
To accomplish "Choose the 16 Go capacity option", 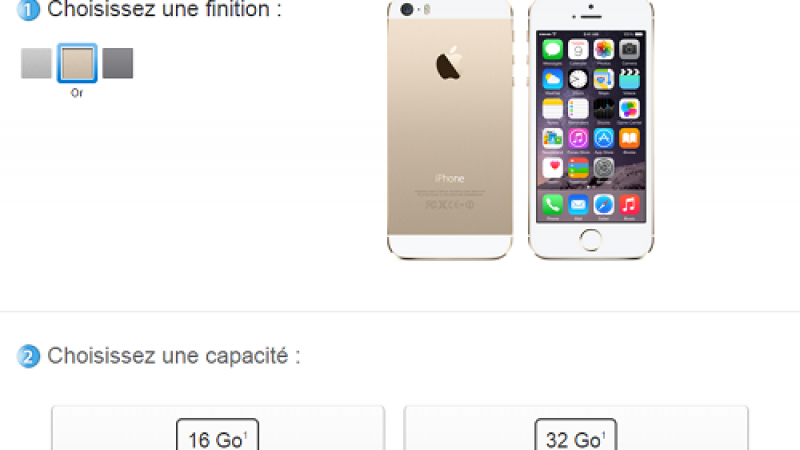I will 217,435.
